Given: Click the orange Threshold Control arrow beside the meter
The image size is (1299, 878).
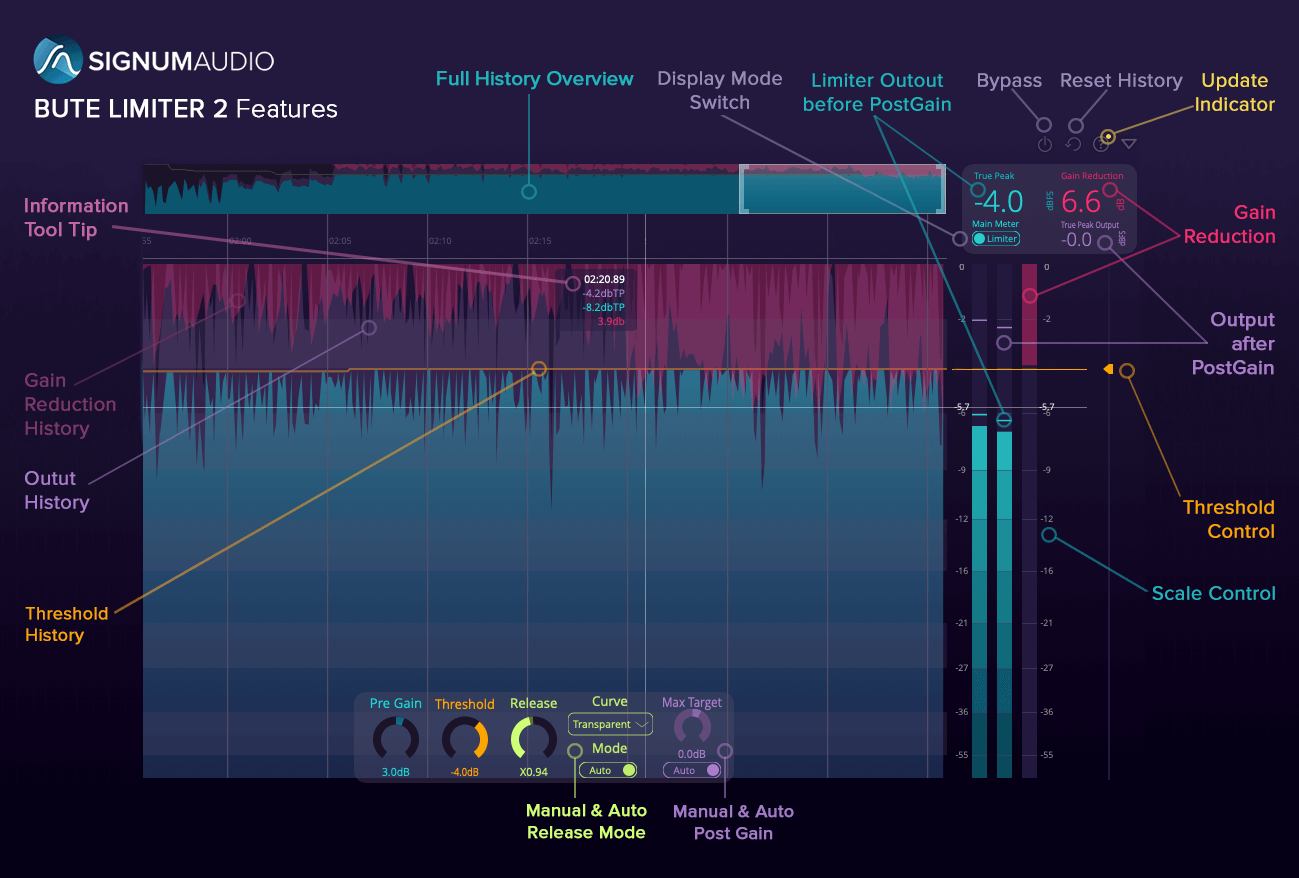Looking at the screenshot, I should [x=1108, y=368].
